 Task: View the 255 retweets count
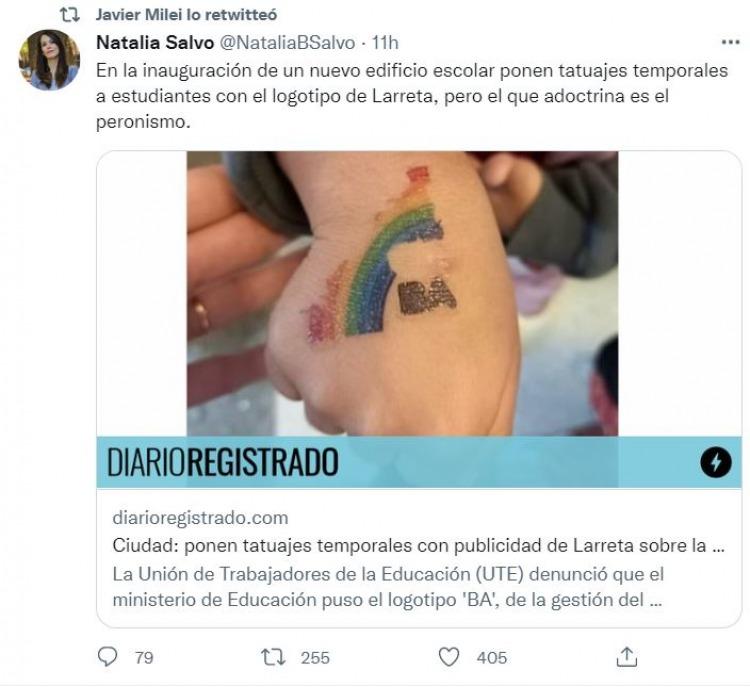click(315, 658)
